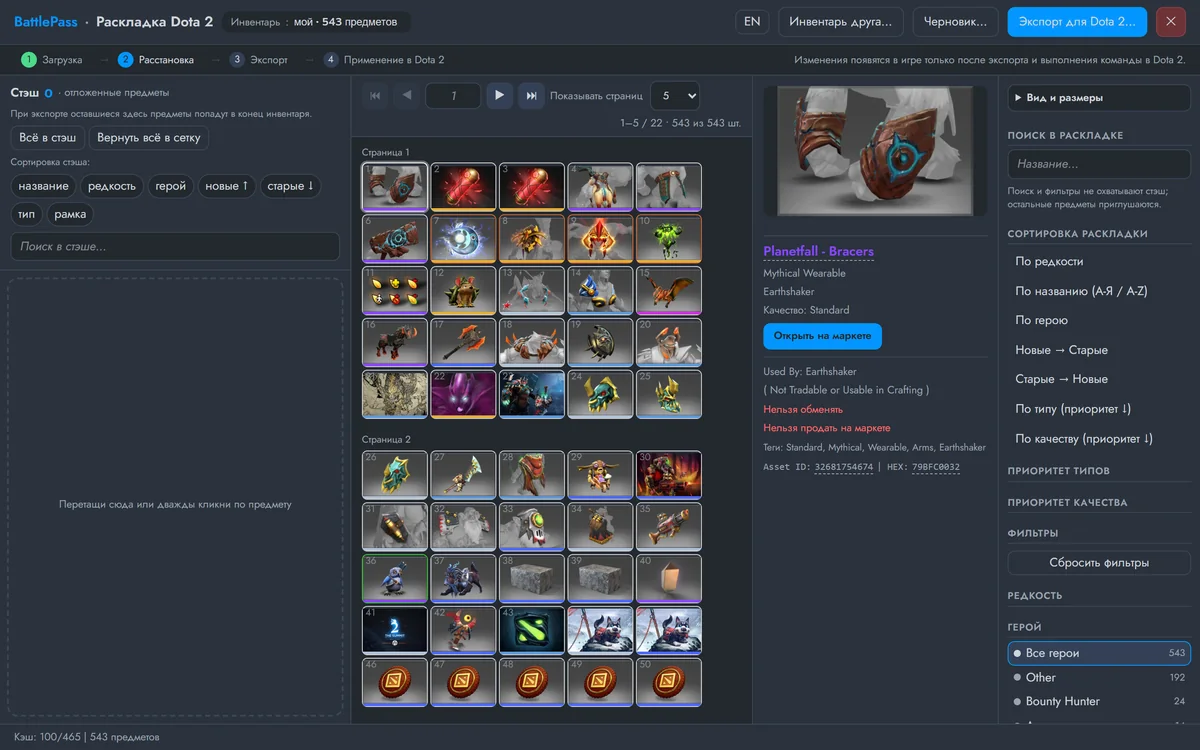Click the layout search 'Название...' field
The height and width of the screenshot is (750, 1200).
(x=1099, y=164)
